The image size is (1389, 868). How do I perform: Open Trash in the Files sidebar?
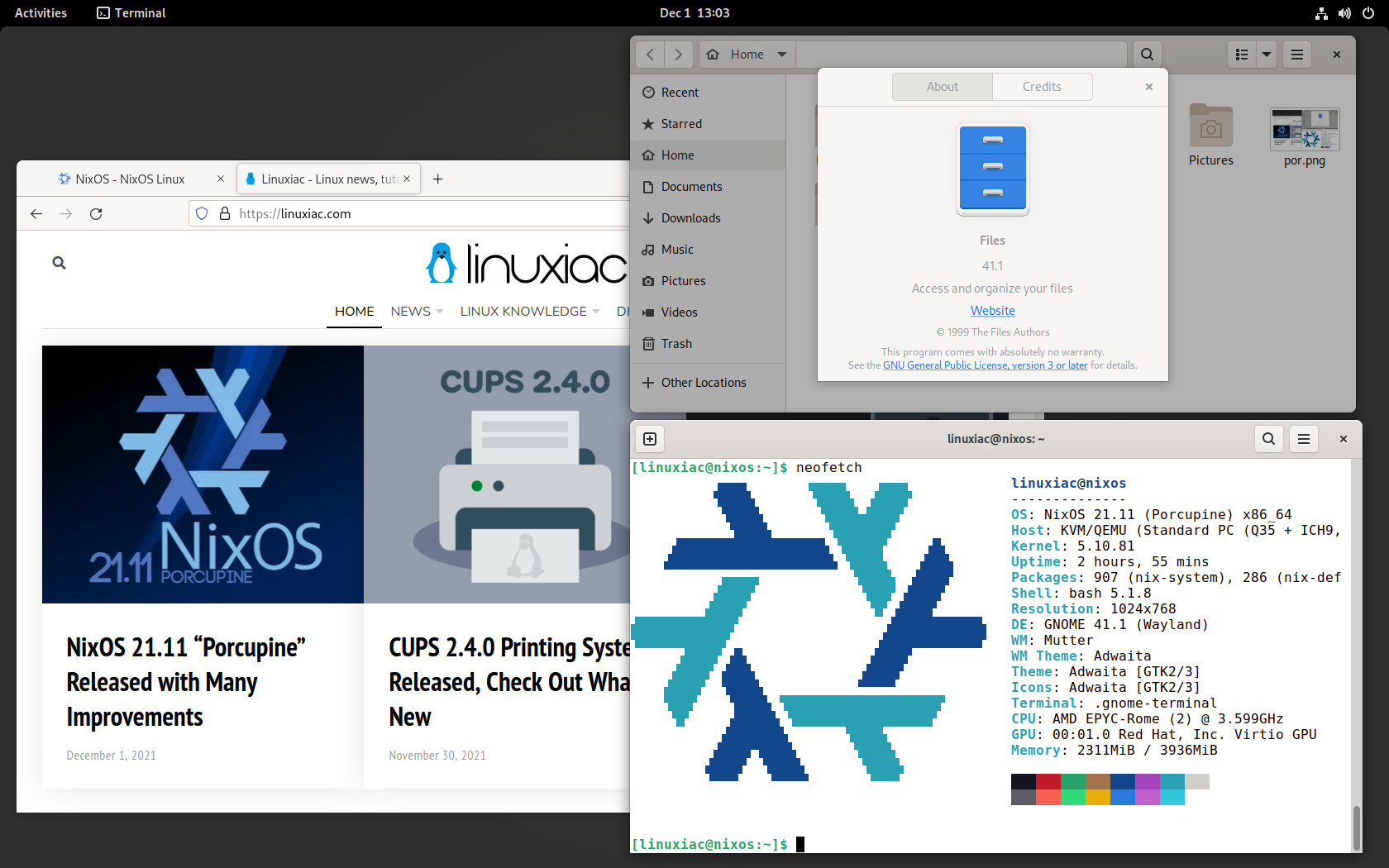[x=708, y=344]
